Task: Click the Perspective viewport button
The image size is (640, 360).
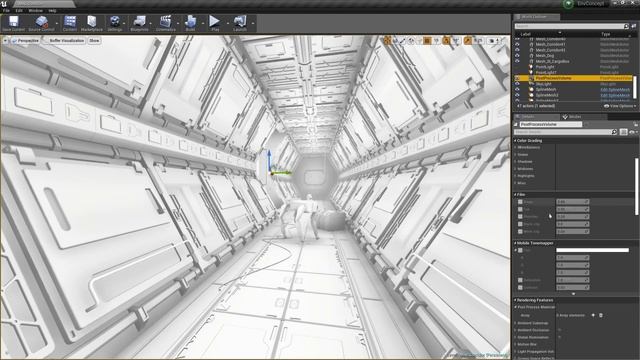Action: 25,41
